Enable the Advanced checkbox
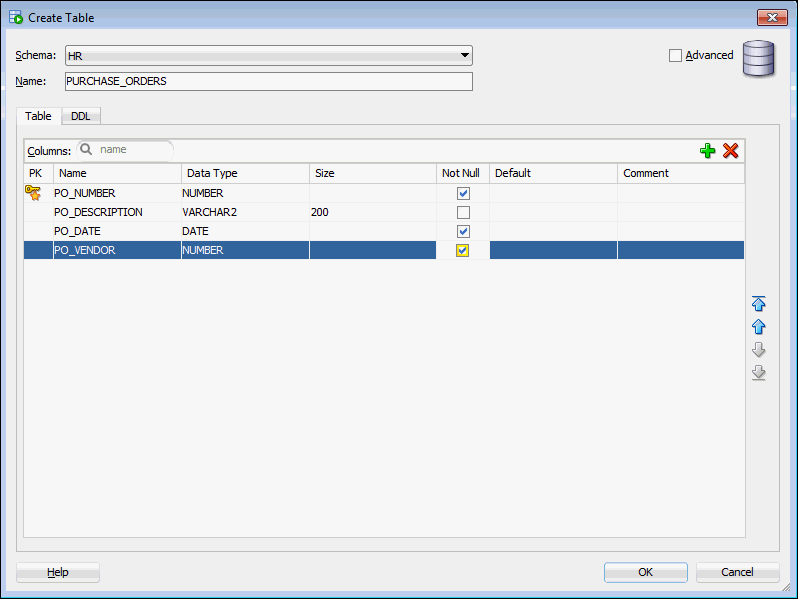This screenshot has height=599, width=798. [675, 56]
